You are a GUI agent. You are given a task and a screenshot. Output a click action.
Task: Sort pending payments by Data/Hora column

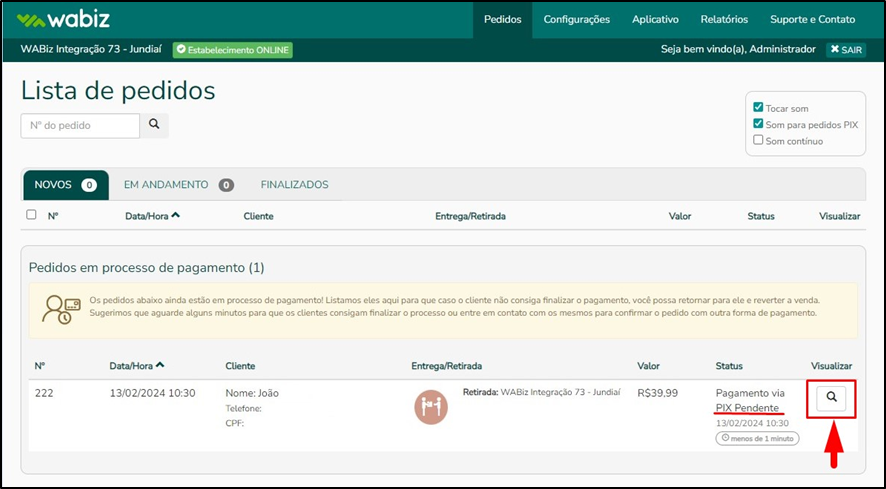tap(137, 366)
